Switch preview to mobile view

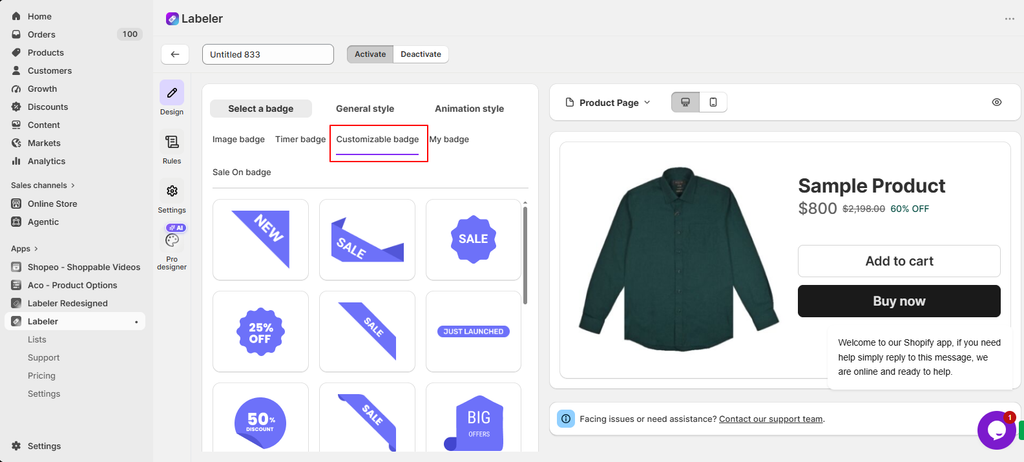pos(713,102)
